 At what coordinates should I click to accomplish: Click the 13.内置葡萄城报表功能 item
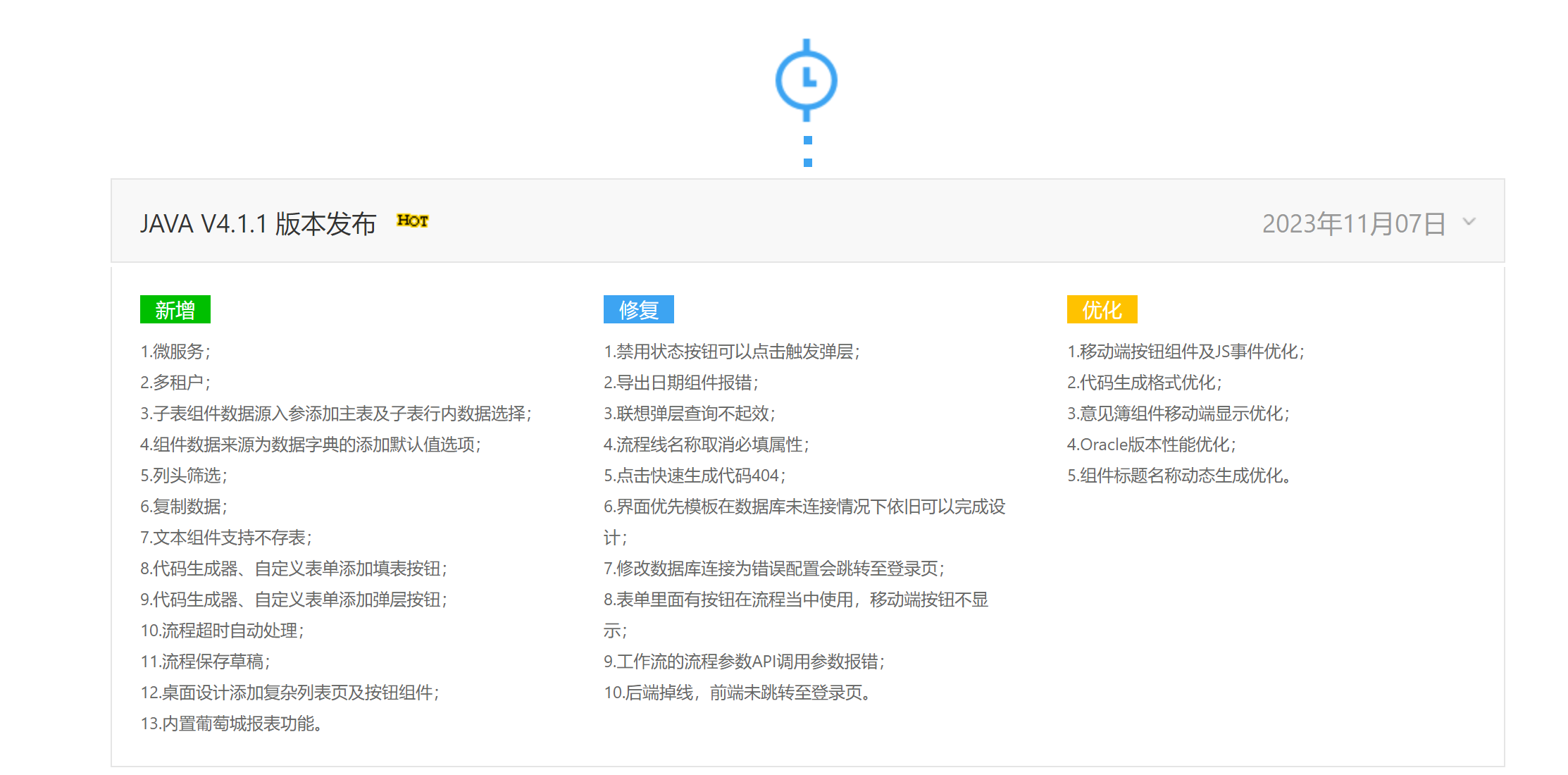(231, 724)
